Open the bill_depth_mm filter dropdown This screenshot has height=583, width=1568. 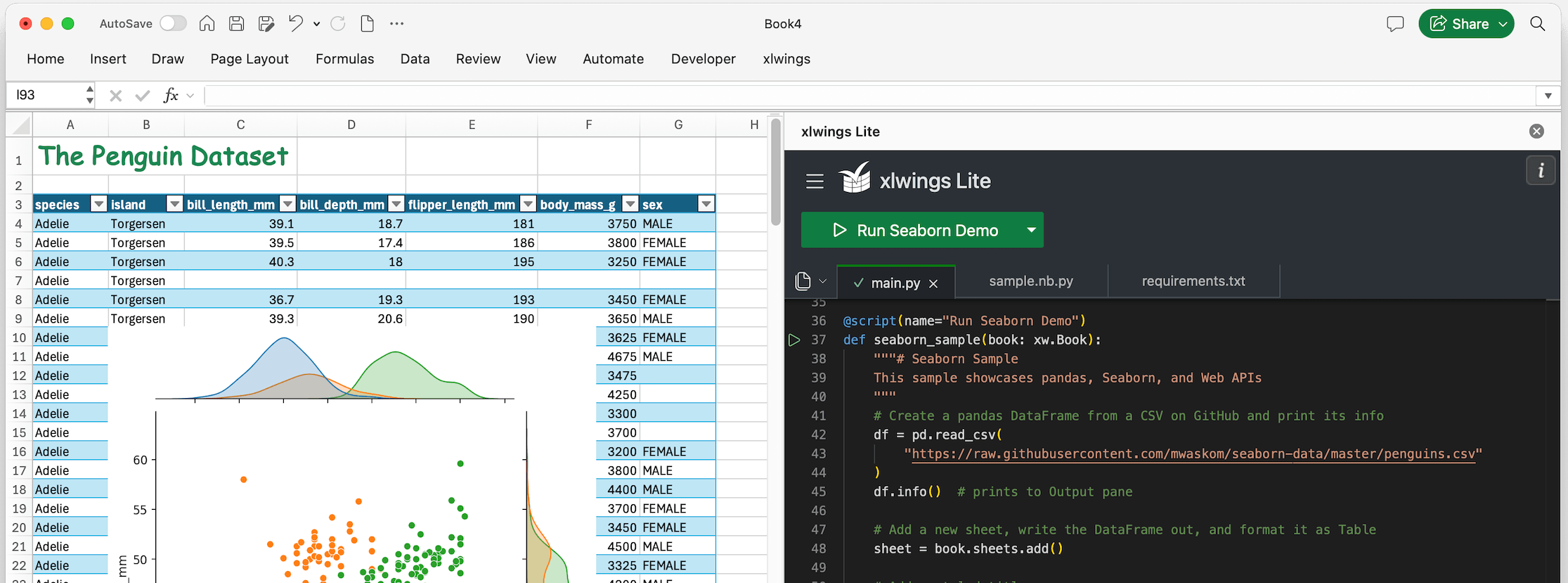396,204
